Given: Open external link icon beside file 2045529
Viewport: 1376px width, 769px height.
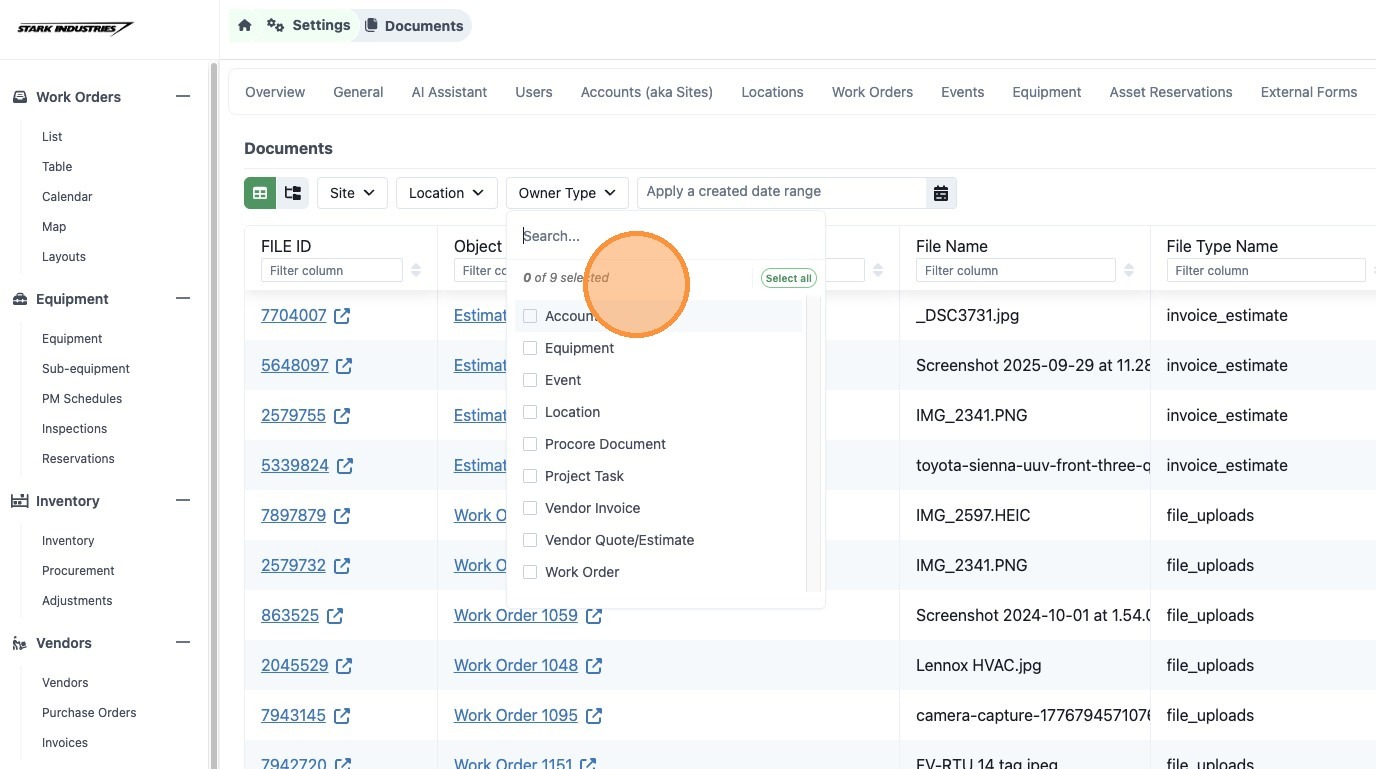Looking at the screenshot, I should click(x=344, y=666).
